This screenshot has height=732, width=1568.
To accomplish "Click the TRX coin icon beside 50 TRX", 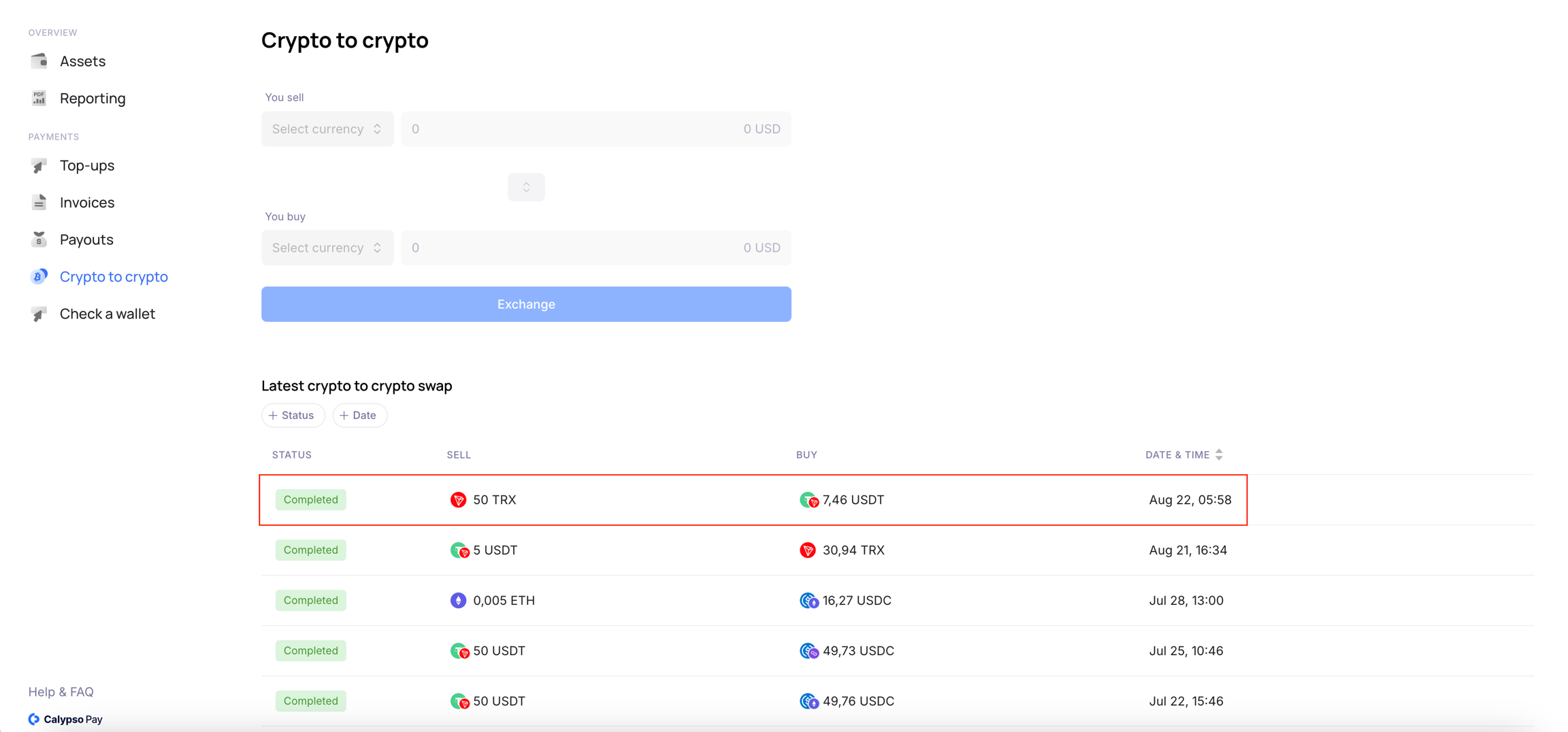I will pos(458,500).
